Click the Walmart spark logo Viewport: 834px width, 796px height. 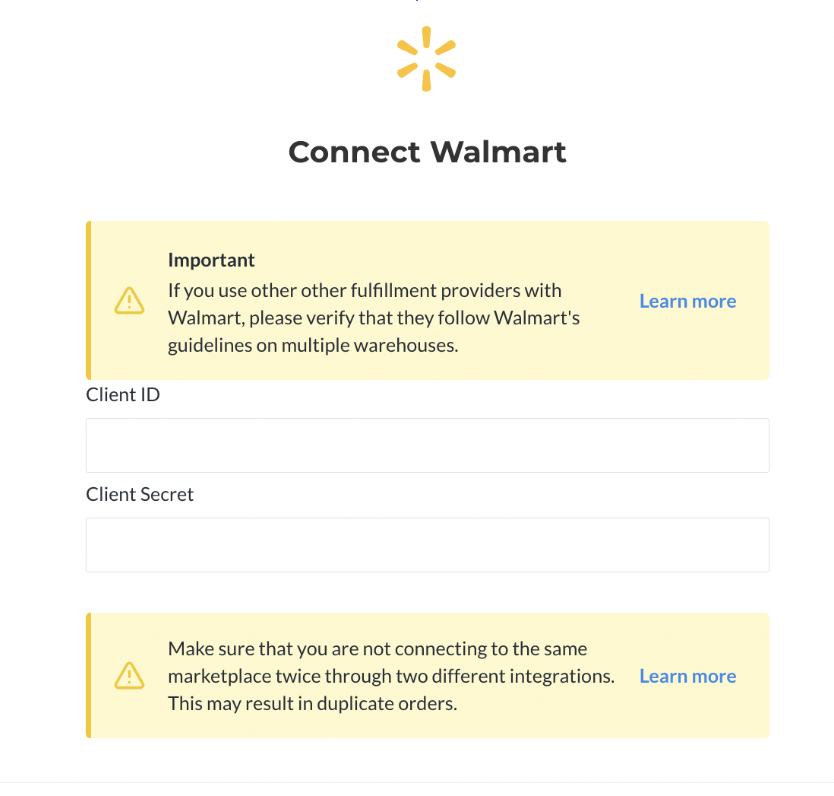click(426, 58)
